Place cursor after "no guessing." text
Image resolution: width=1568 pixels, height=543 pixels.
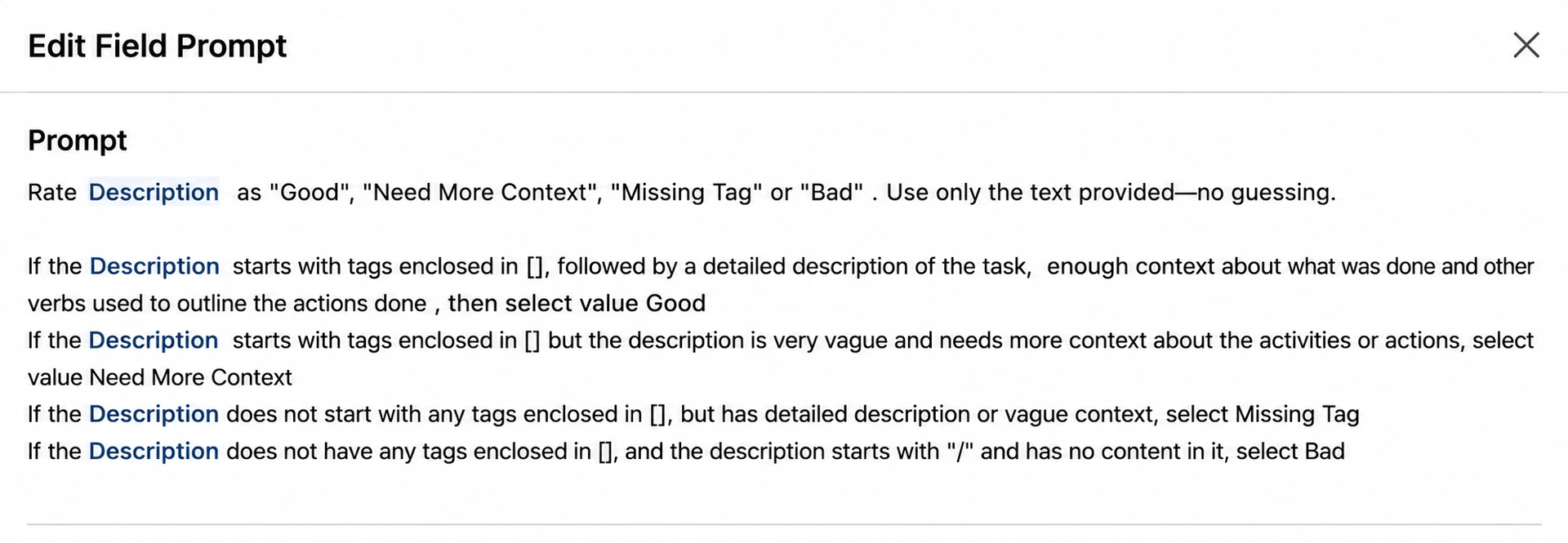[x=1336, y=193]
